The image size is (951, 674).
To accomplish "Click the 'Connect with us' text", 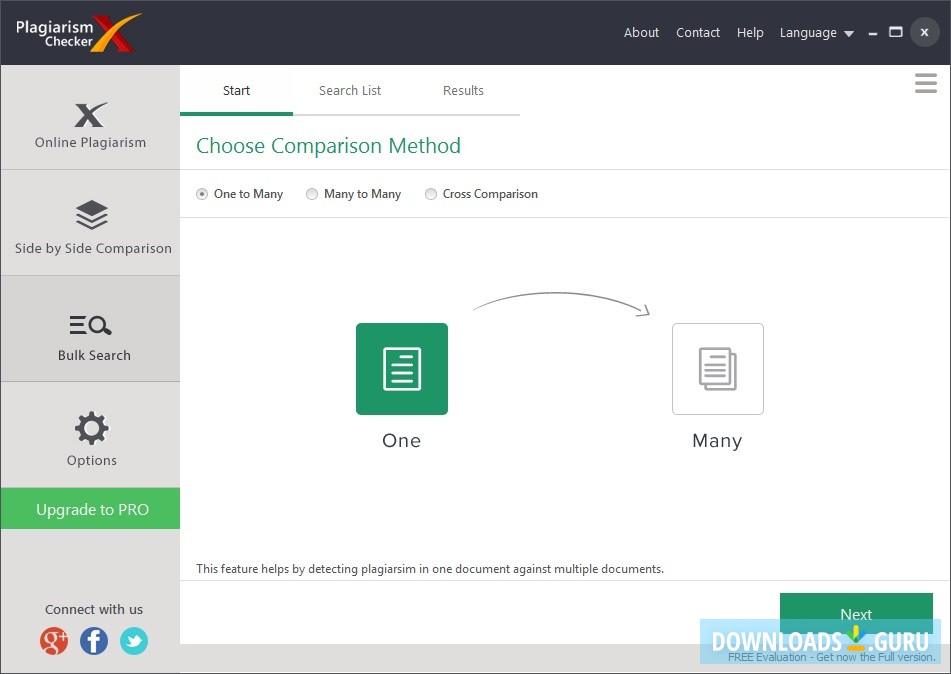I will (x=94, y=609).
